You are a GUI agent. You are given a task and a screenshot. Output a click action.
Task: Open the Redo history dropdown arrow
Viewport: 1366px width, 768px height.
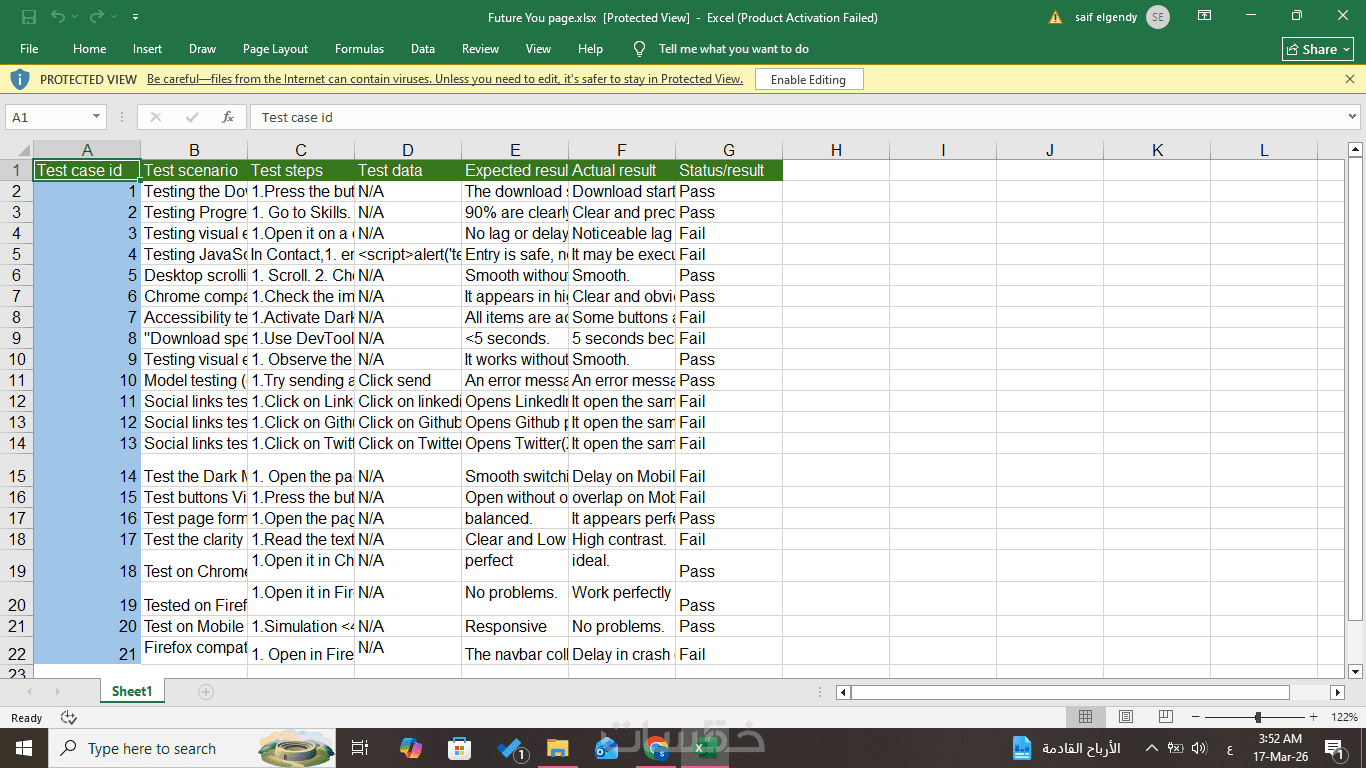pyautogui.click(x=113, y=17)
